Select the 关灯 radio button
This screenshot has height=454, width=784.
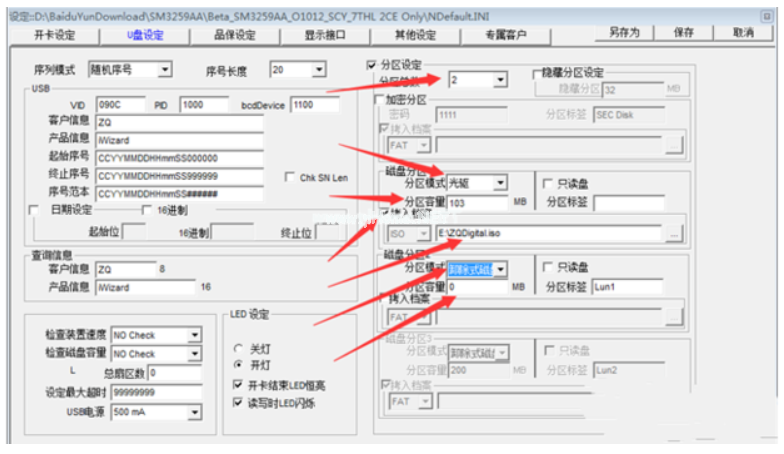pyautogui.click(x=238, y=348)
